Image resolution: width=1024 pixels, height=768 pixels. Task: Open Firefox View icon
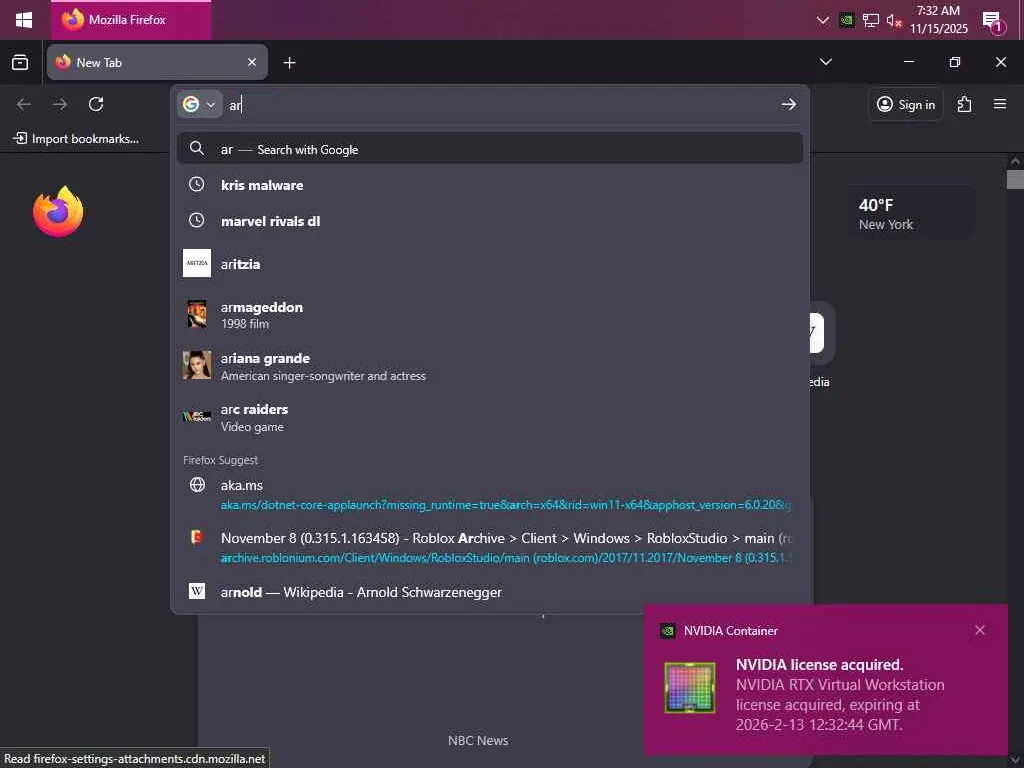[20, 62]
